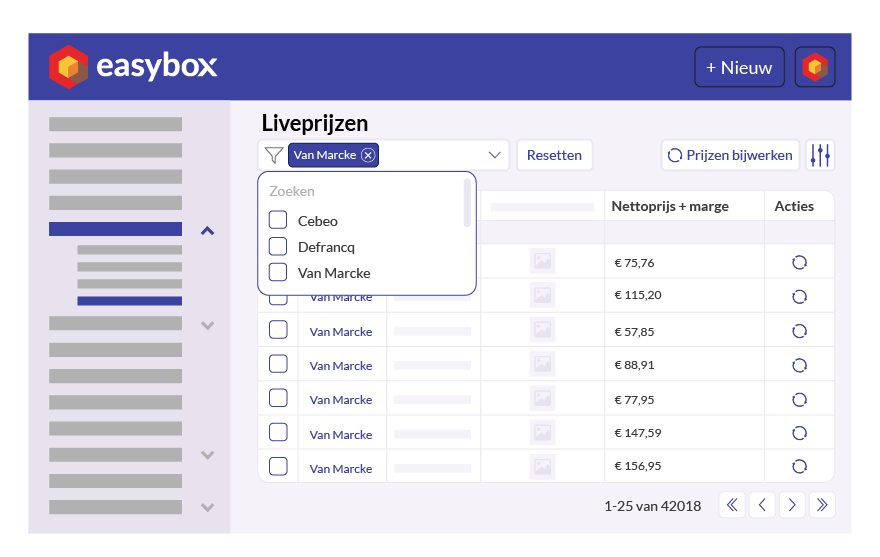
Task: Go to the previous results page
Action: 762,505
